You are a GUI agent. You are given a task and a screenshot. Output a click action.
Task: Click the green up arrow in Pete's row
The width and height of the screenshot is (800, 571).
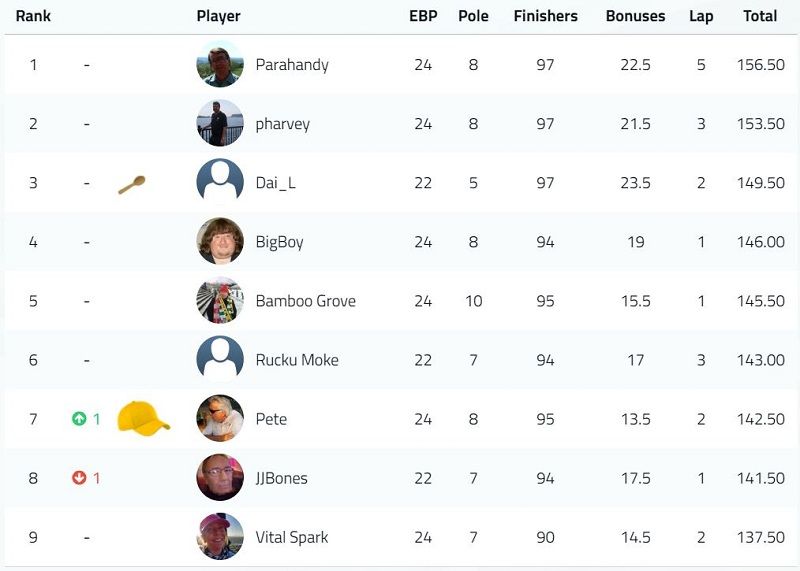click(79, 419)
